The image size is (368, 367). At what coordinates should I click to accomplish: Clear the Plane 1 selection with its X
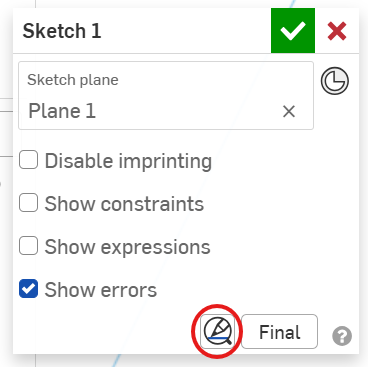289,111
